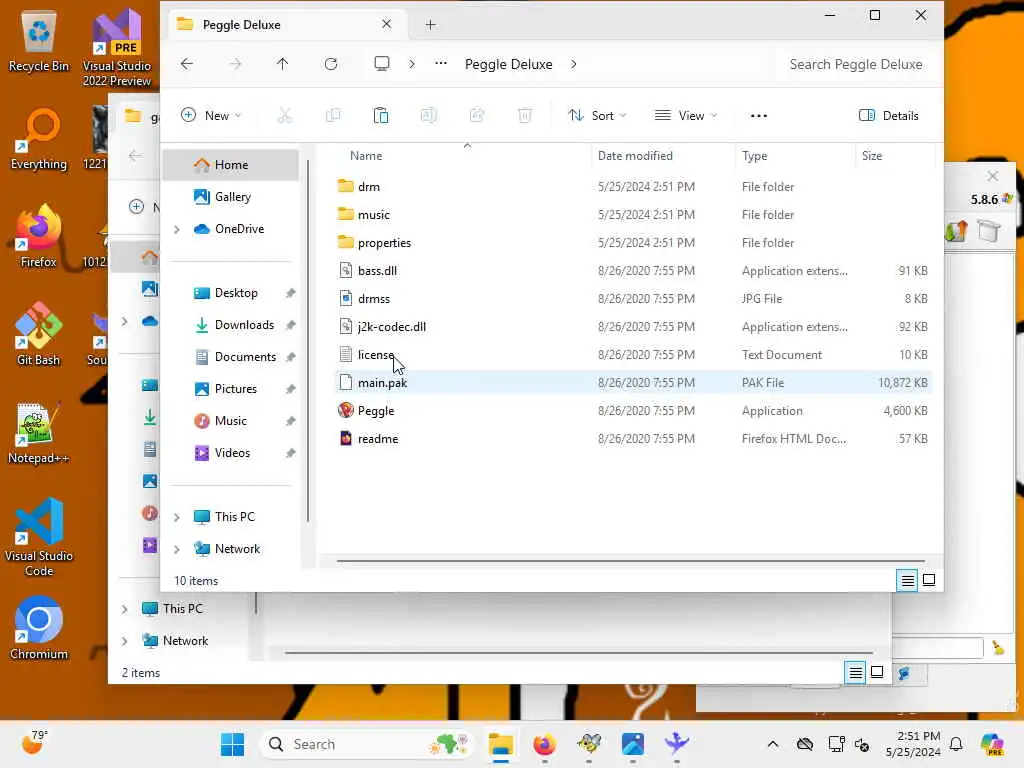Open the Windows Start menu
The height and width of the screenshot is (768, 1024).
click(232, 744)
